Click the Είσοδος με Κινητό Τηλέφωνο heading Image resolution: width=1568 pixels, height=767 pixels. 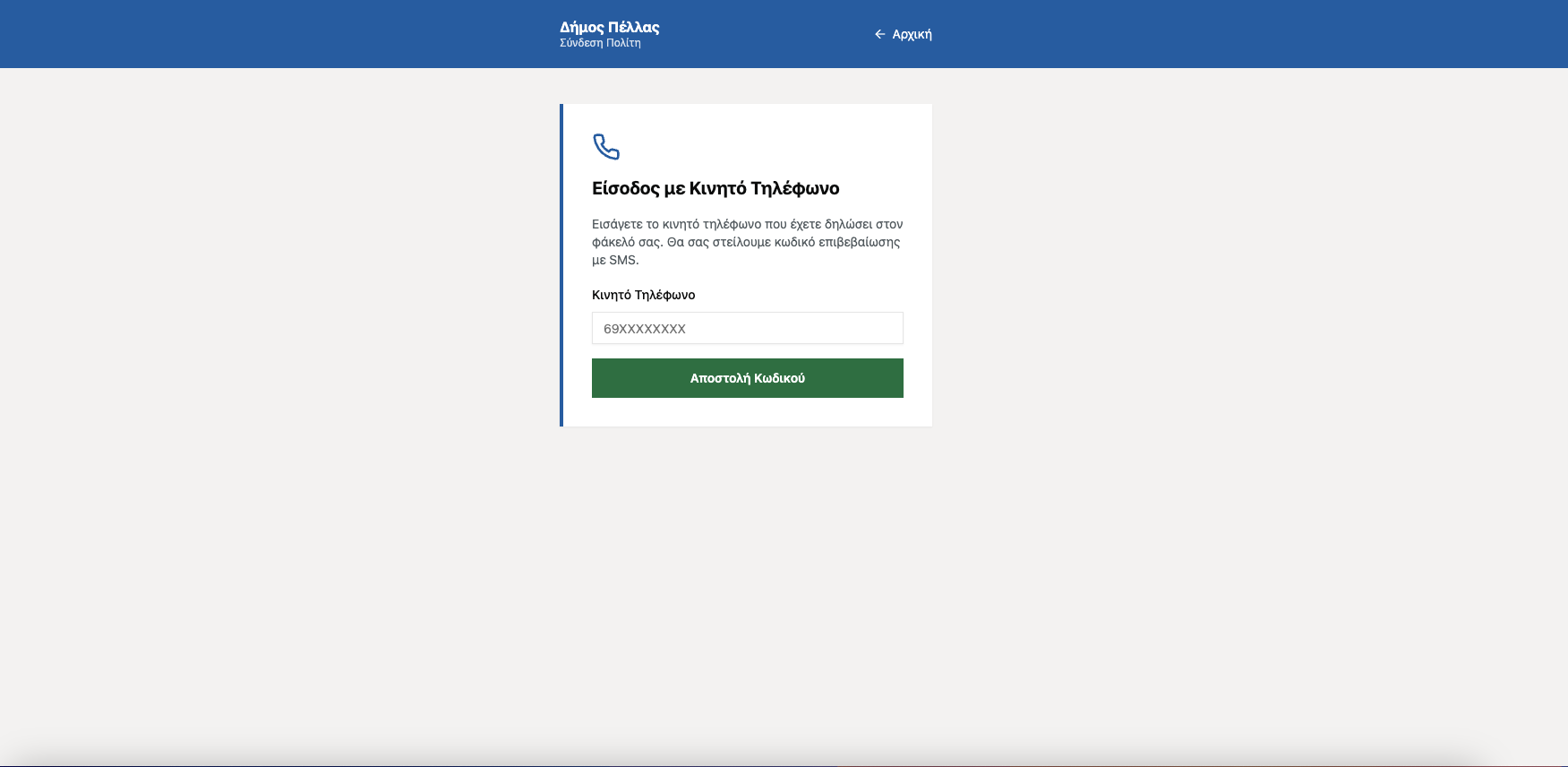(715, 188)
